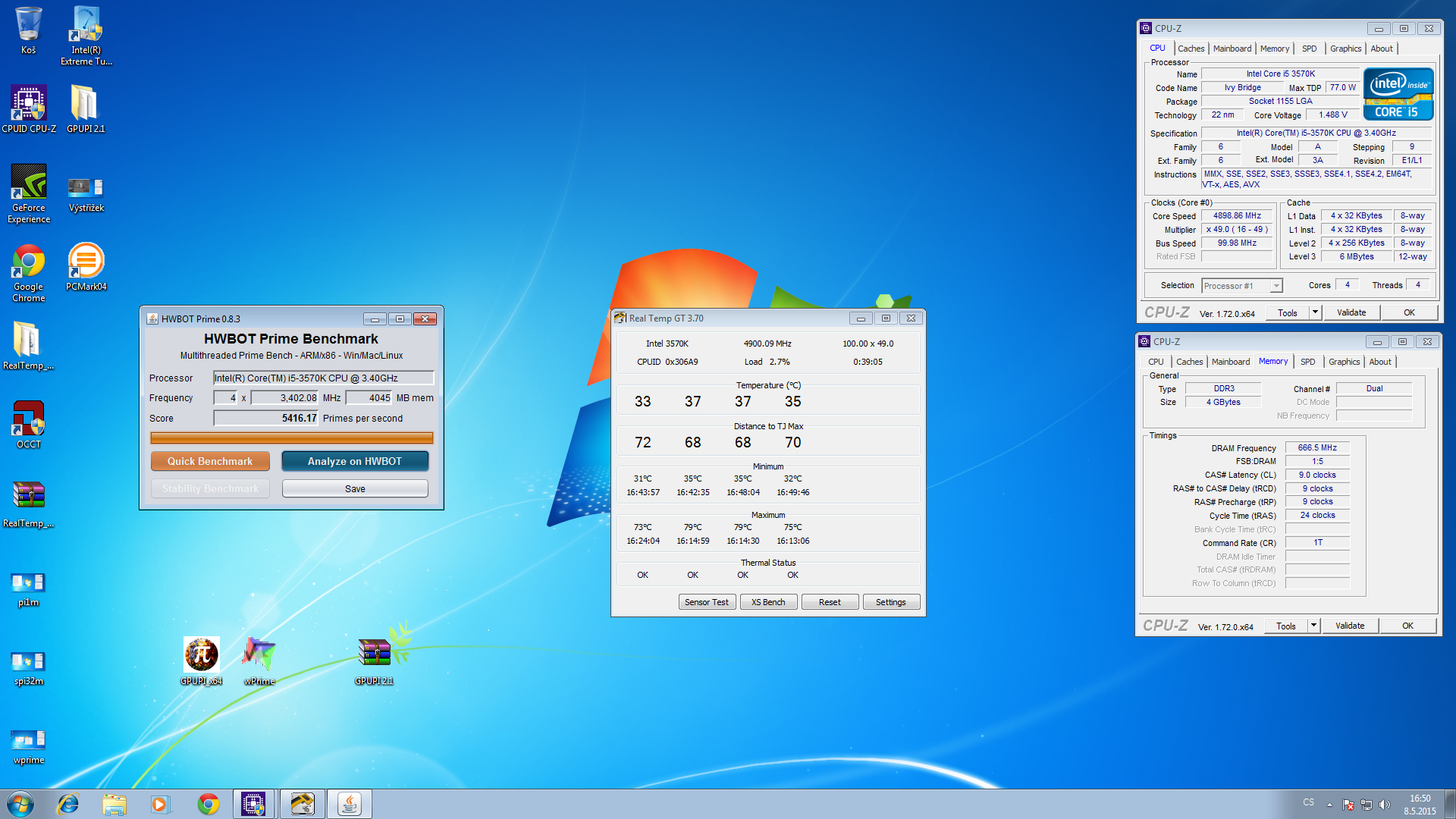This screenshot has width=1456, height=819.
Task: Select Graphics tab in bottom CPU-Z window
Action: [x=1345, y=362]
